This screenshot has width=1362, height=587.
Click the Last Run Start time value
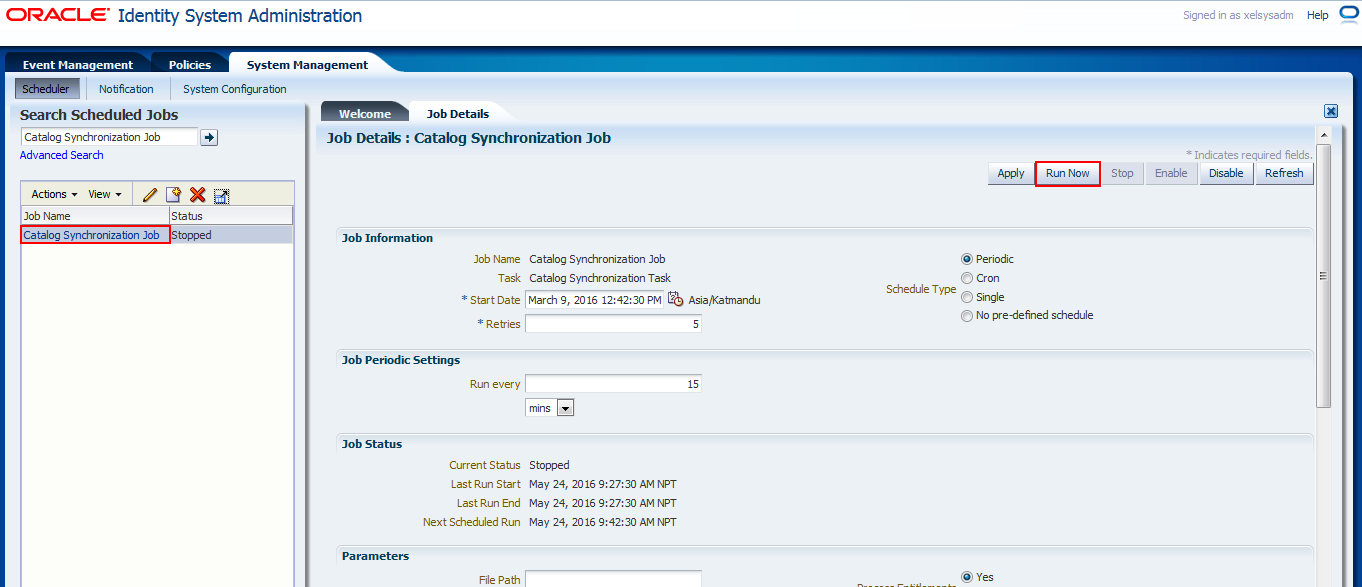click(x=603, y=484)
